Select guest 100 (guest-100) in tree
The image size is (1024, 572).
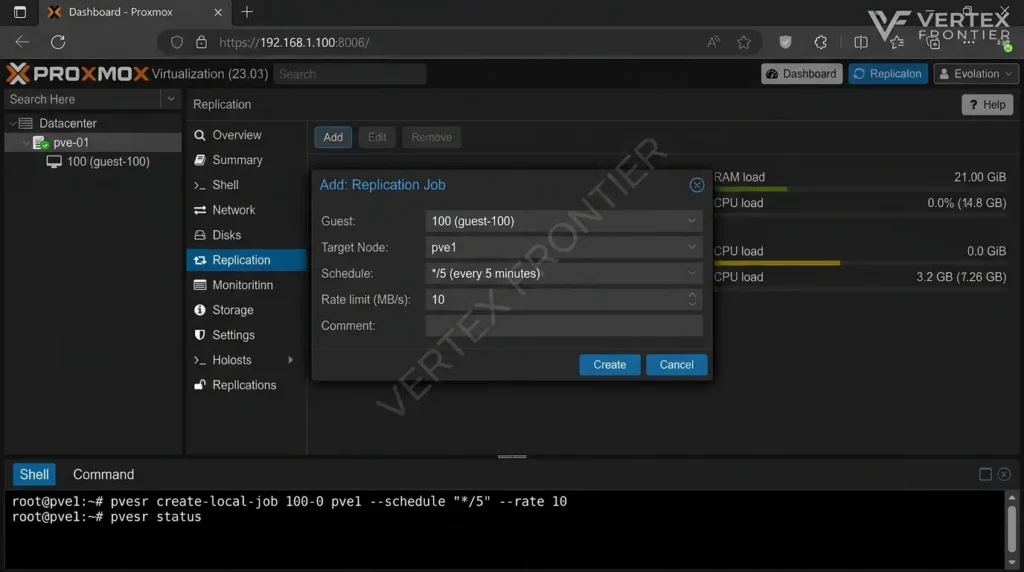(108, 161)
